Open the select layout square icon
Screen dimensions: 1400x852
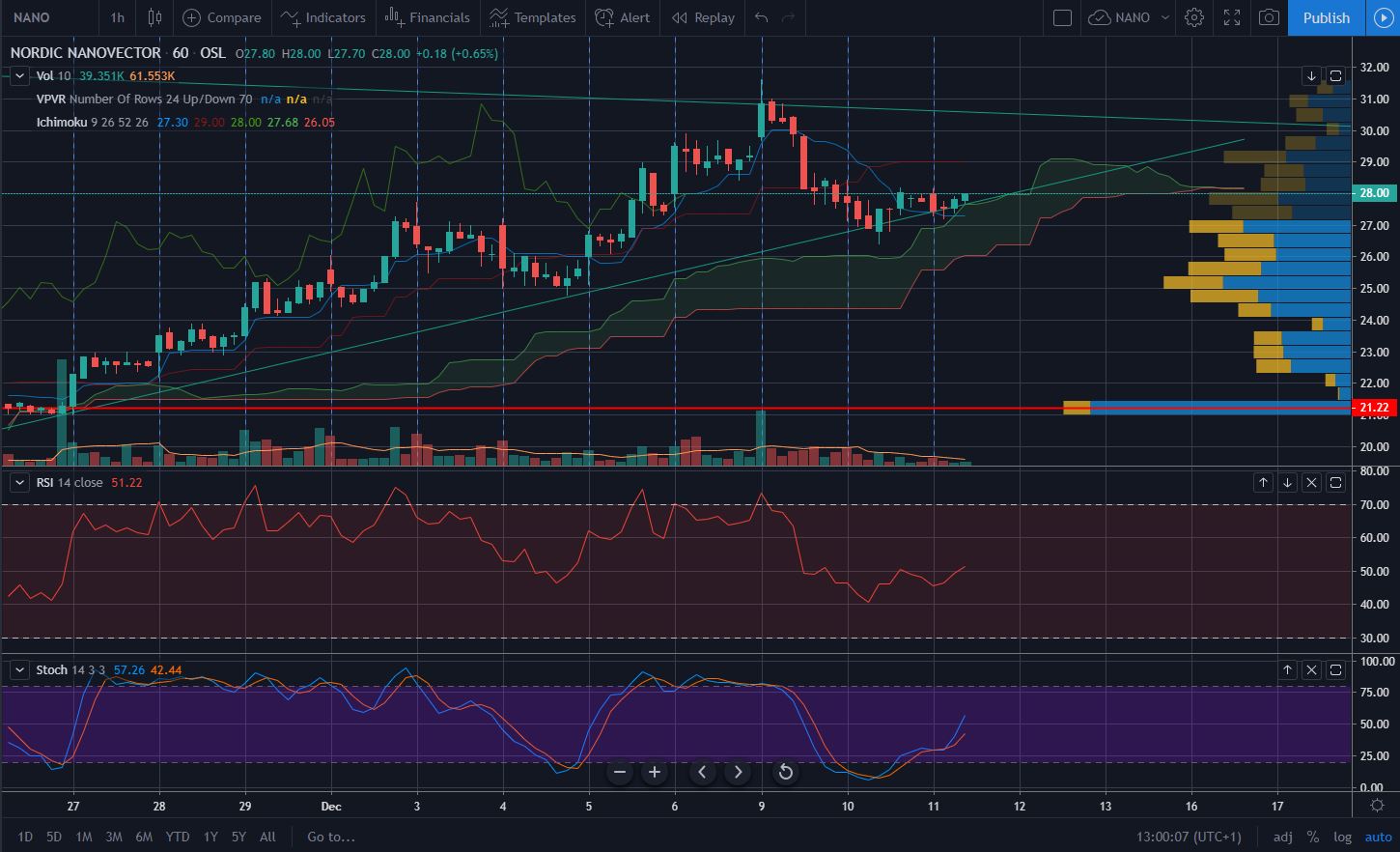[x=1062, y=17]
